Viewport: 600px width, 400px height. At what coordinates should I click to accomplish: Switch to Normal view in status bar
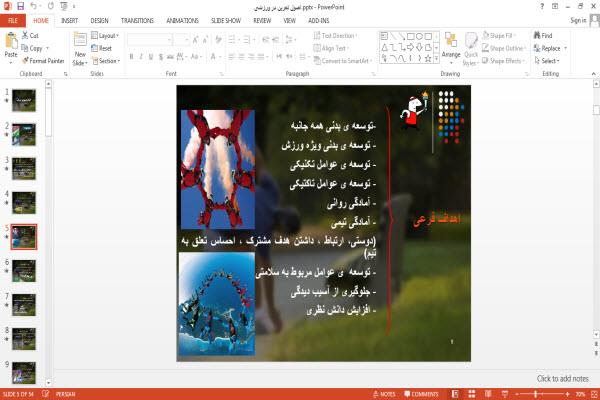click(455, 394)
